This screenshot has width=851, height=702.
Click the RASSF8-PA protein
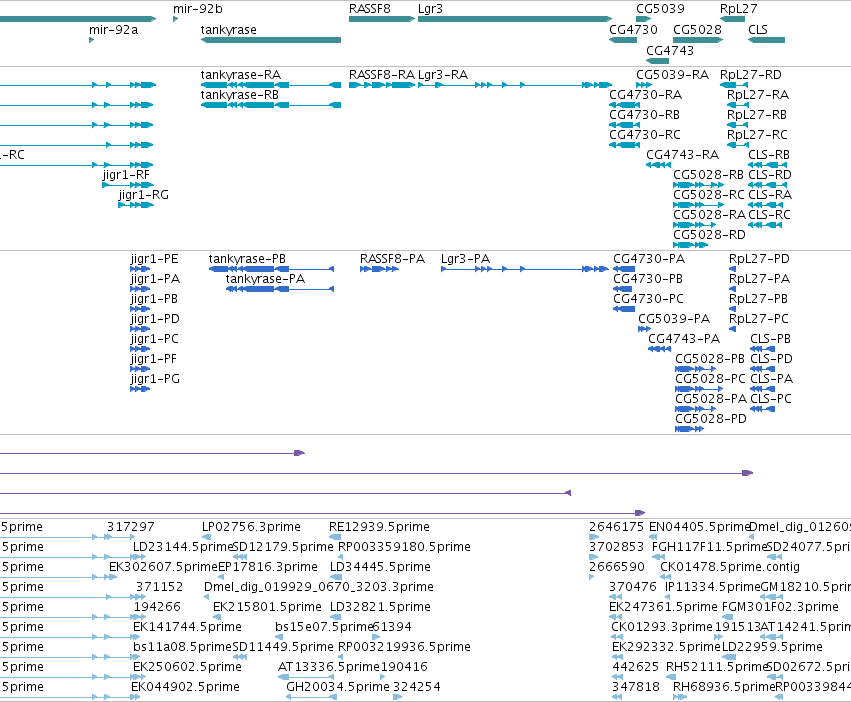379,269
